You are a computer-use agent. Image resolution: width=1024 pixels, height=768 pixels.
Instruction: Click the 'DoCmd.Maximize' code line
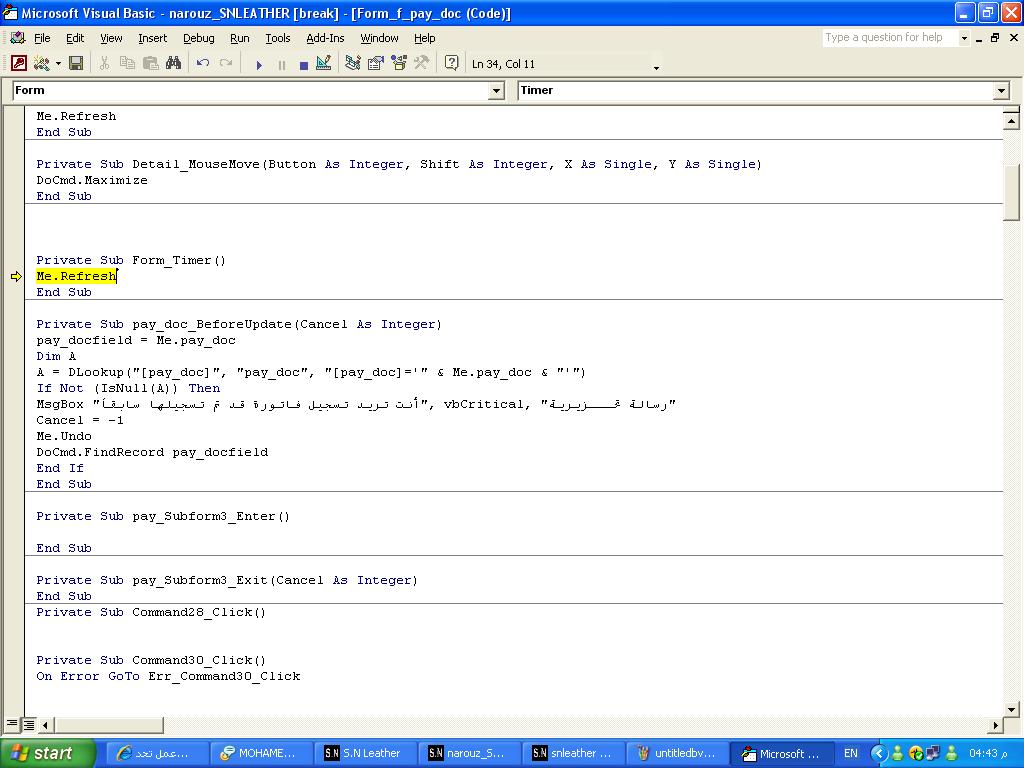click(x=92, y=180)
